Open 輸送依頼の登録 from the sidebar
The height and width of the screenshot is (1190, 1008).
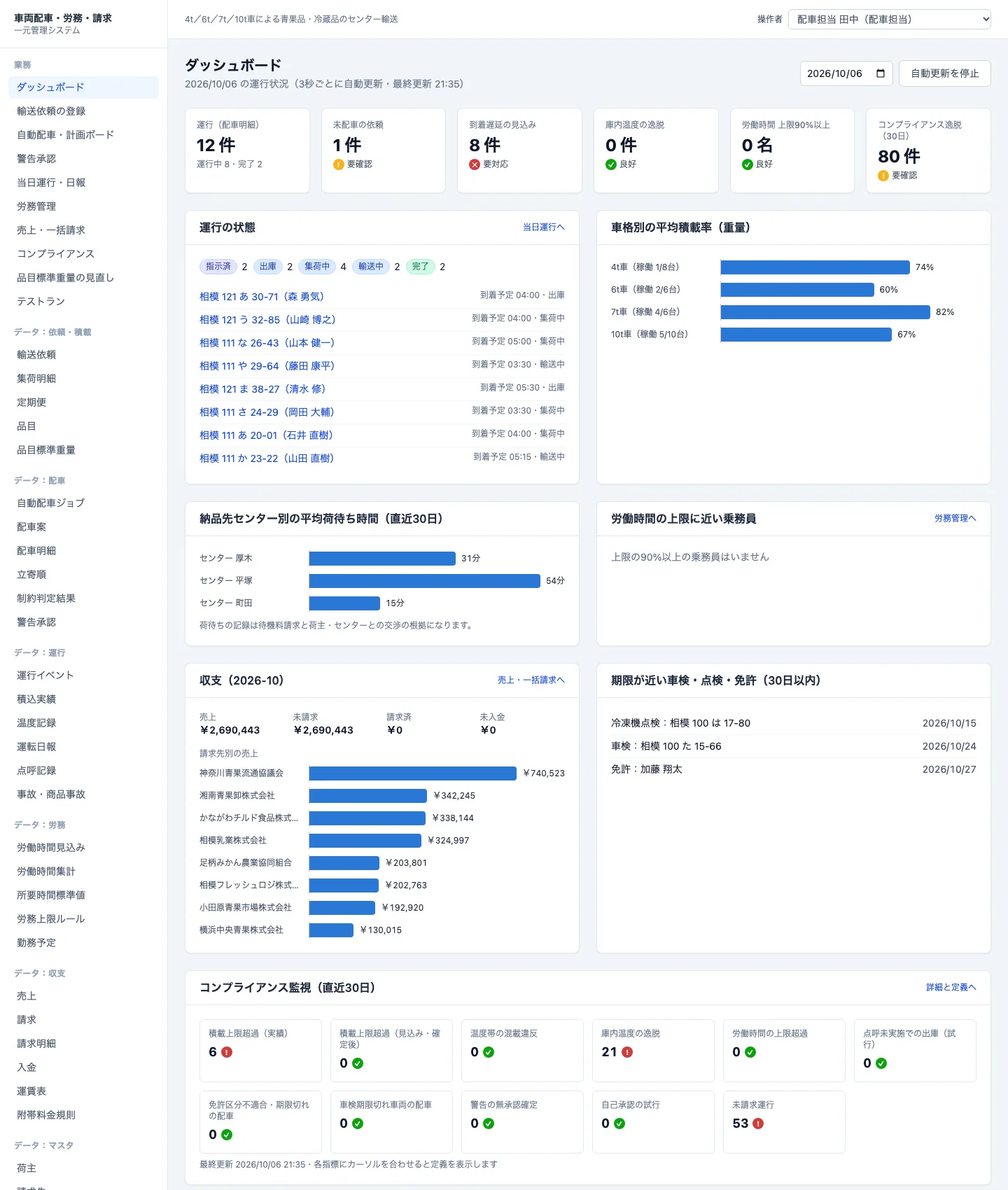pyautogui.click(x=83, y=111)
